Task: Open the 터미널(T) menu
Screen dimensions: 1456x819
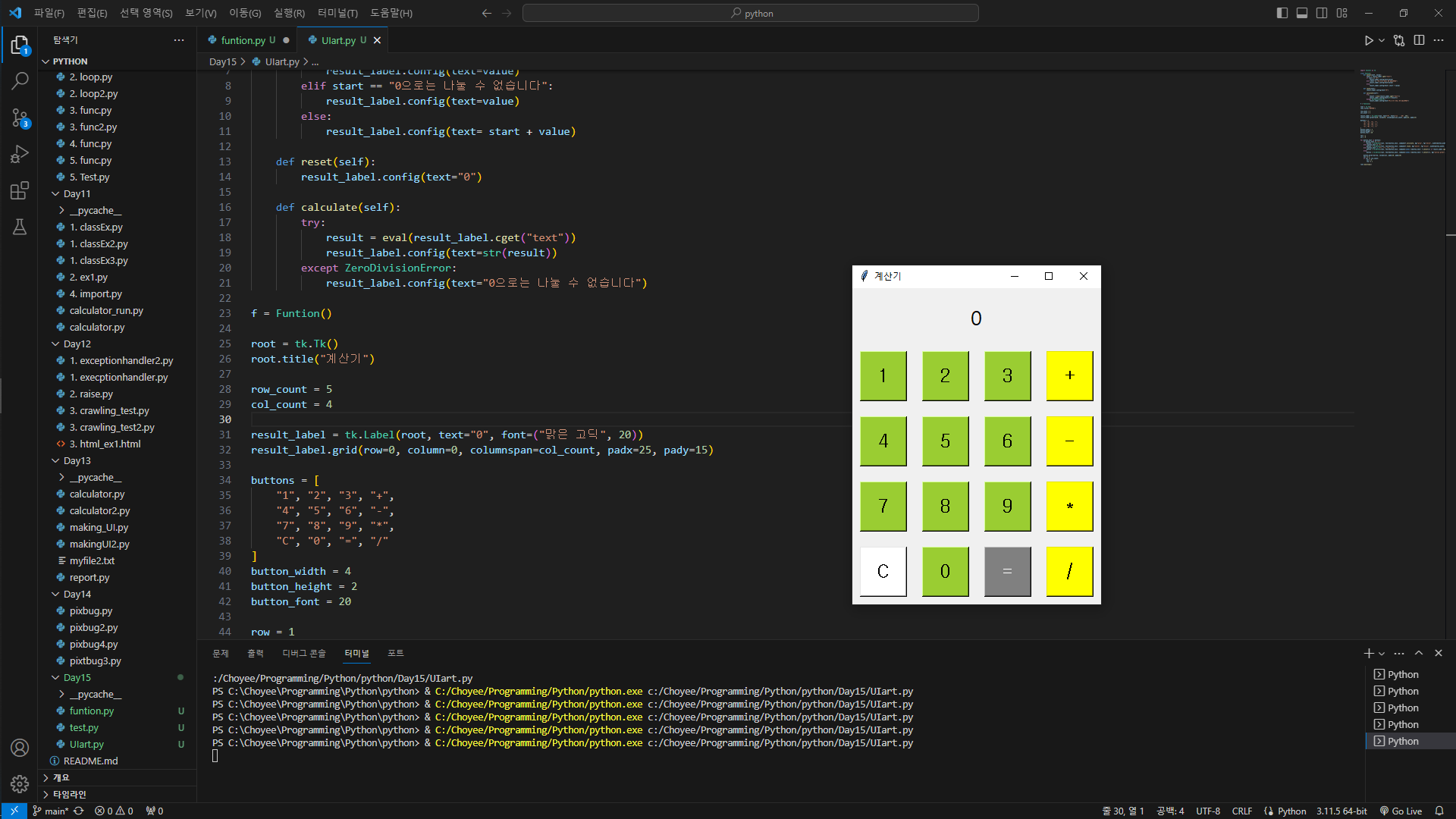Action: tap(337, 13)
